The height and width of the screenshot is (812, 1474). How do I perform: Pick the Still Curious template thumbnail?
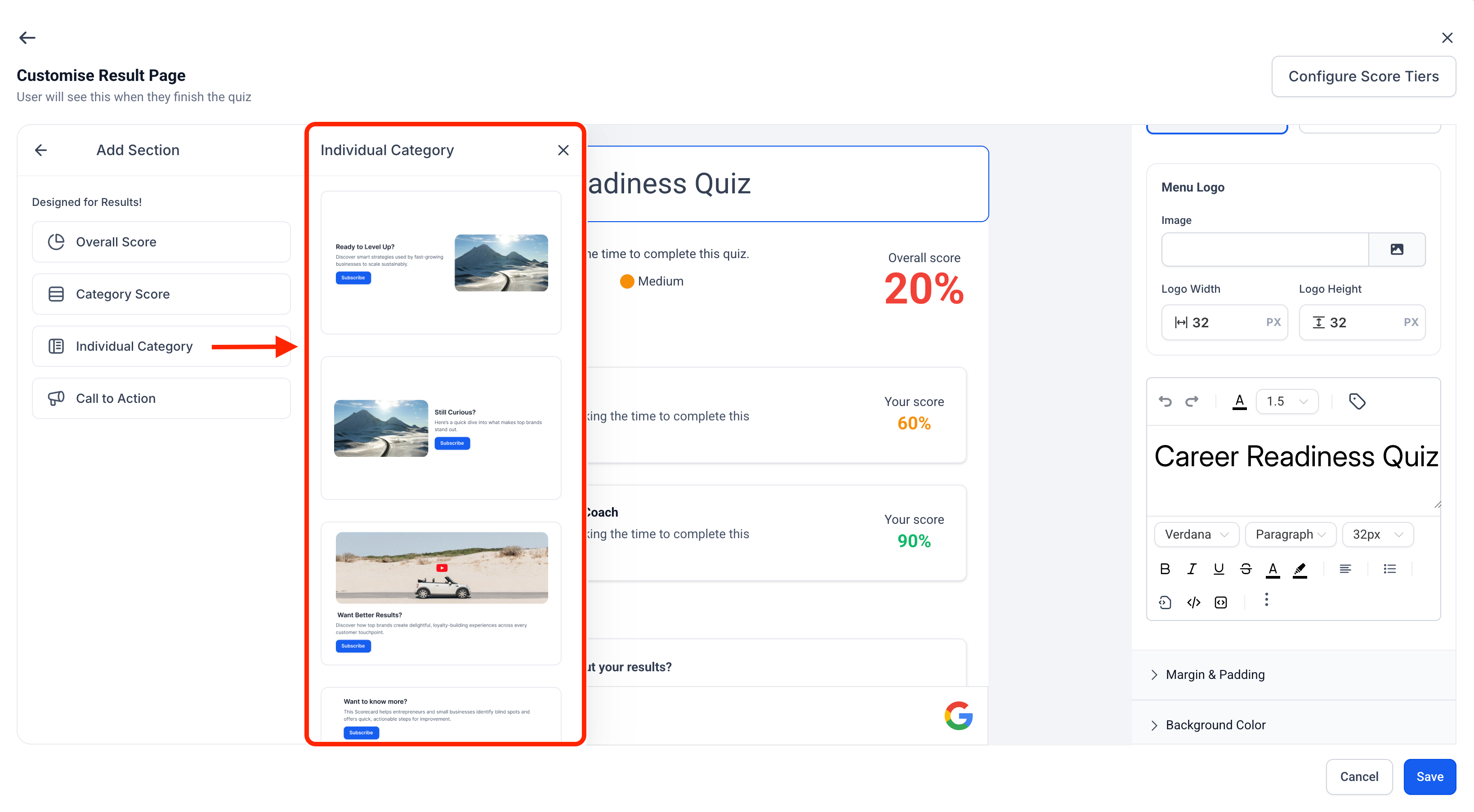pos(441,428)
